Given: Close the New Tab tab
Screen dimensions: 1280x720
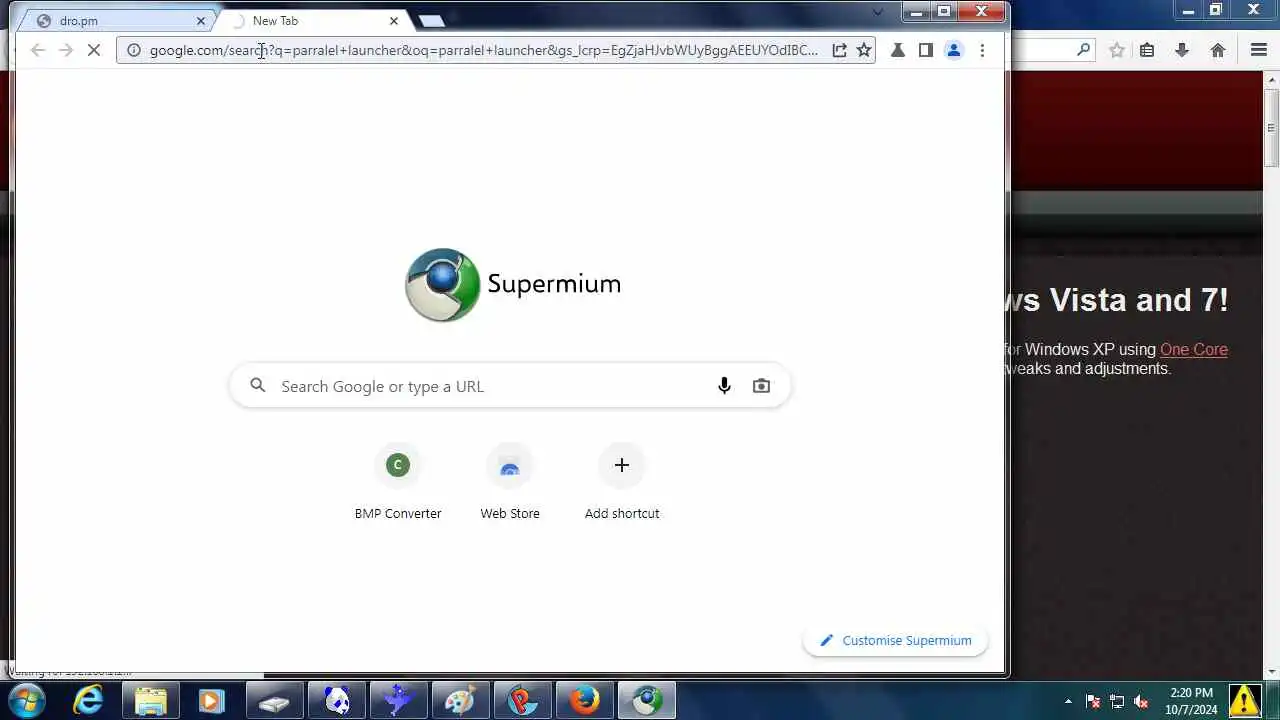Looking at the screenshot, I should (394, 21).
